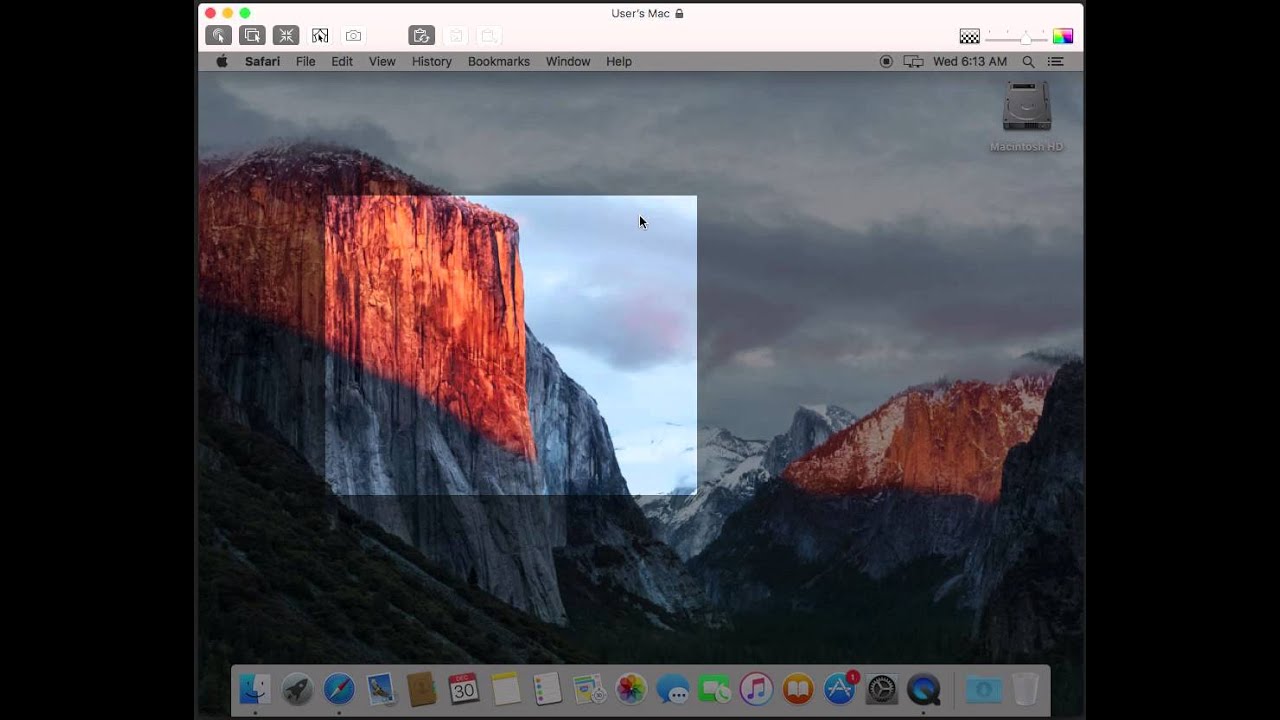The image size is (1280, 720).
Task: Click the Wed 6:13 AM clock
Action: point(970,61)
